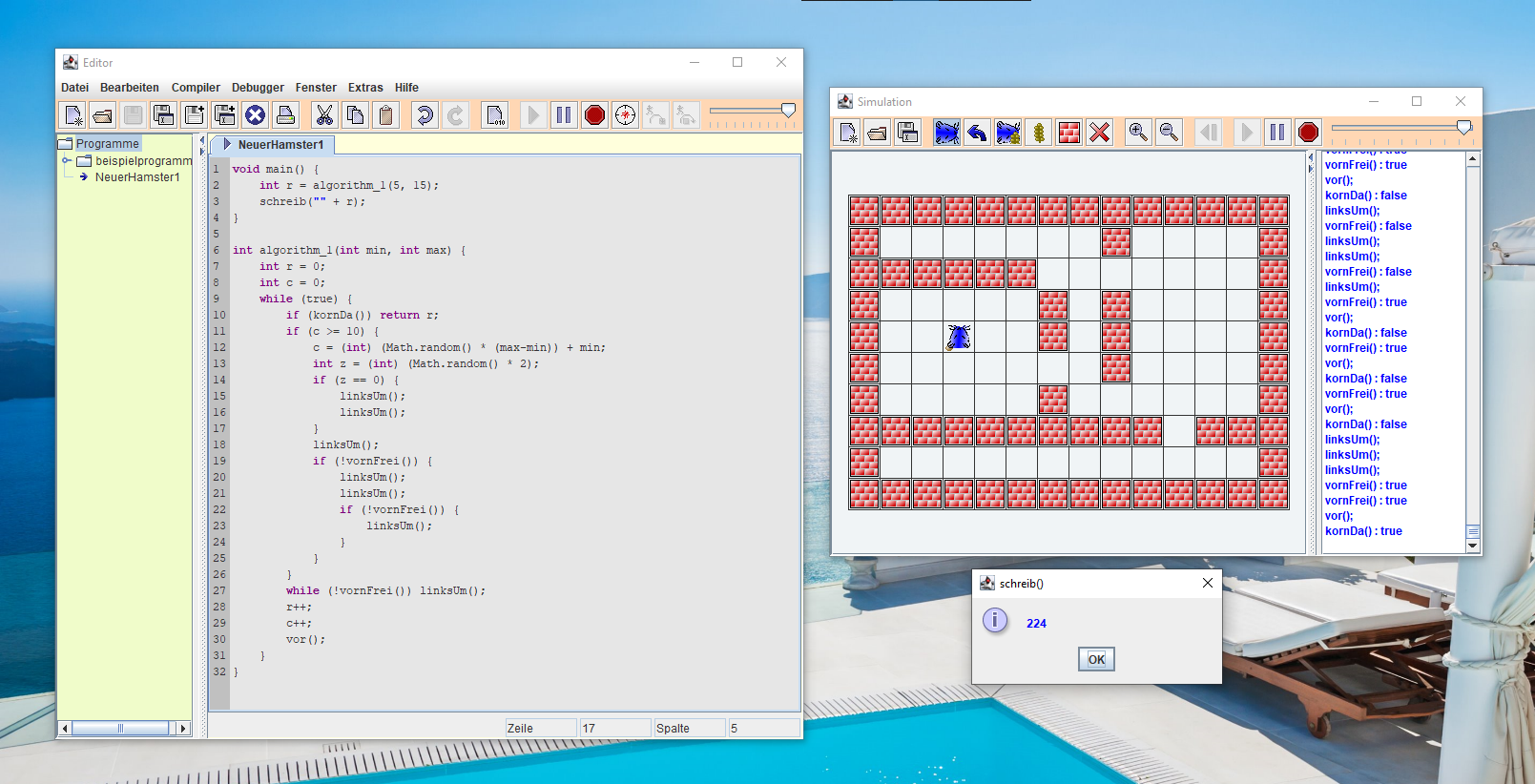
Task: Switch to the NeuerHamster1 editor tab
Action: click(x=274, y=145)
